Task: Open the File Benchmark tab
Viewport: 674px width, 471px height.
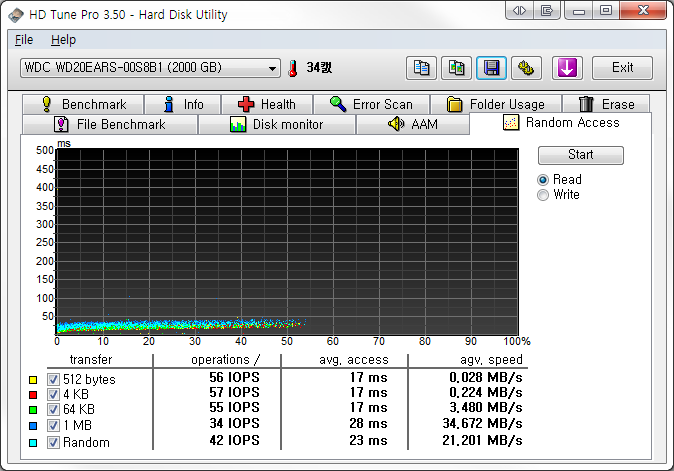Action: 110,125
